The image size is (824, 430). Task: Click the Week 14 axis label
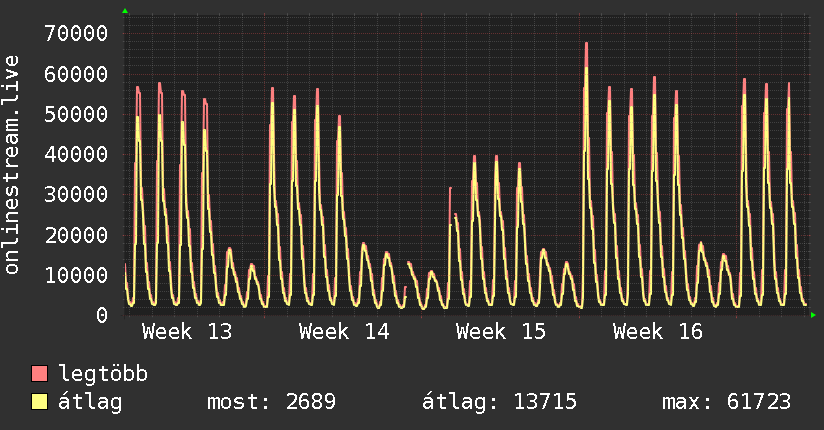[x=344, y=332]
